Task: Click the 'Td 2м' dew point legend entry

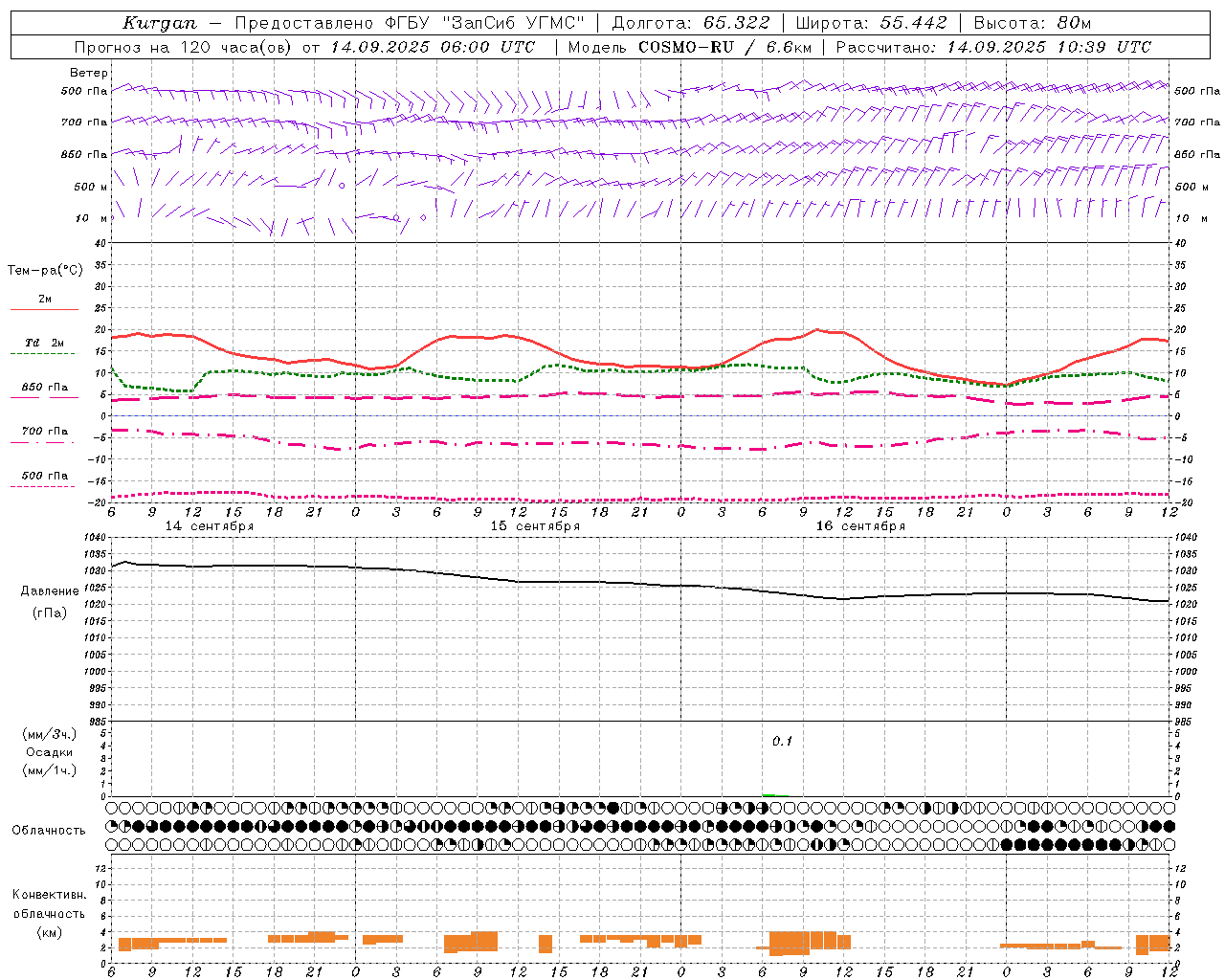Action: coord(45,343)
